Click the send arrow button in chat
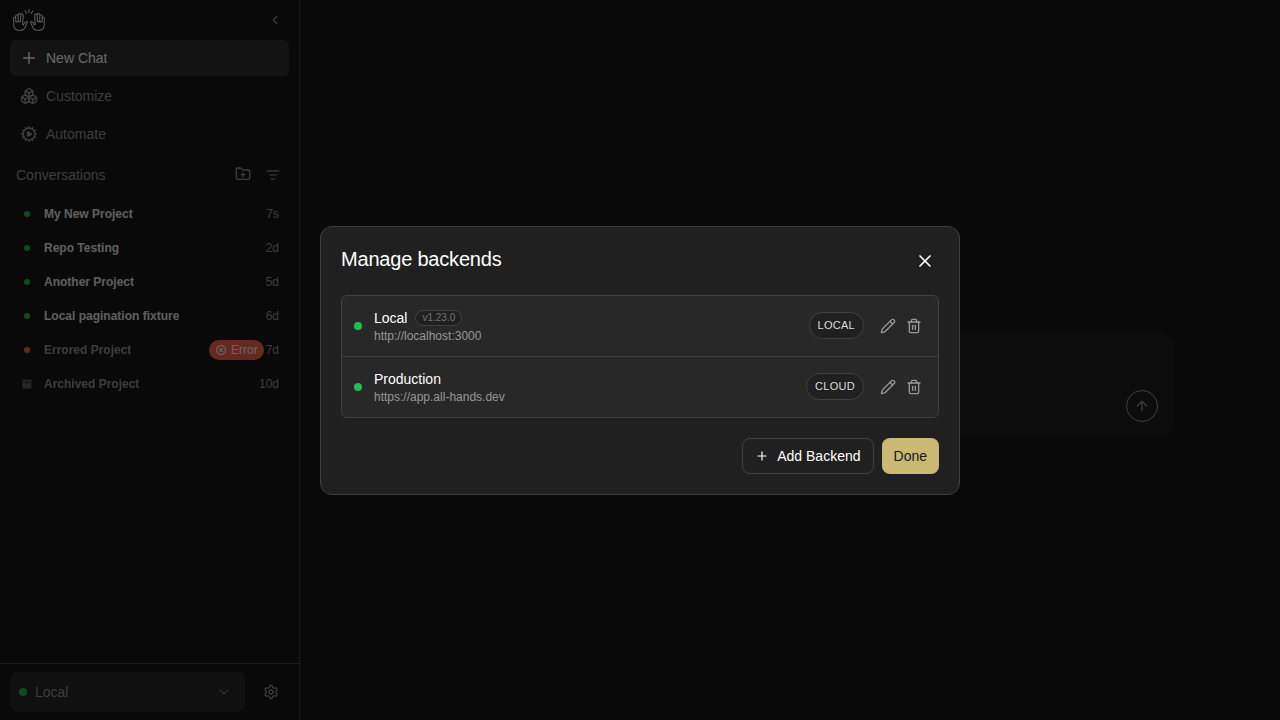The image size is (1280, 720). coord(1142,406)
